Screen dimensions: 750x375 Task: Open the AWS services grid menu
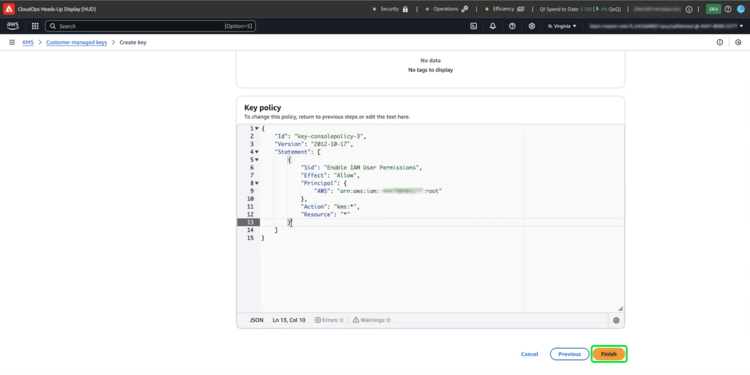click(35, 26)
